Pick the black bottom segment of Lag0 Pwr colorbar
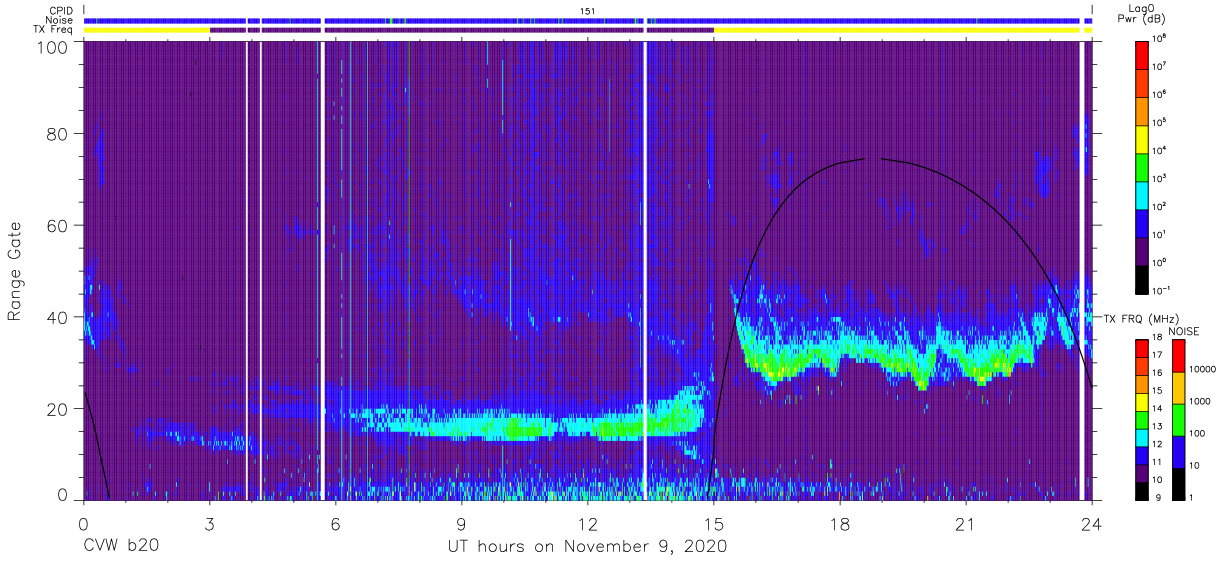This screenshot has height=567, width=1228. (1142, 280)
